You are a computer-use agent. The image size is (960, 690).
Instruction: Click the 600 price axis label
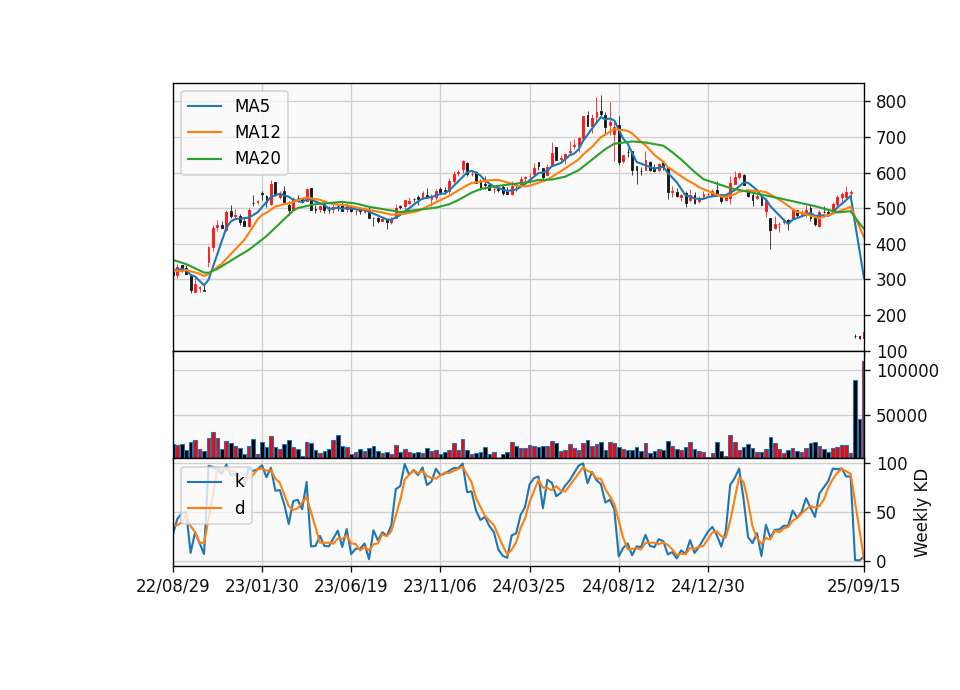point(891,173)
